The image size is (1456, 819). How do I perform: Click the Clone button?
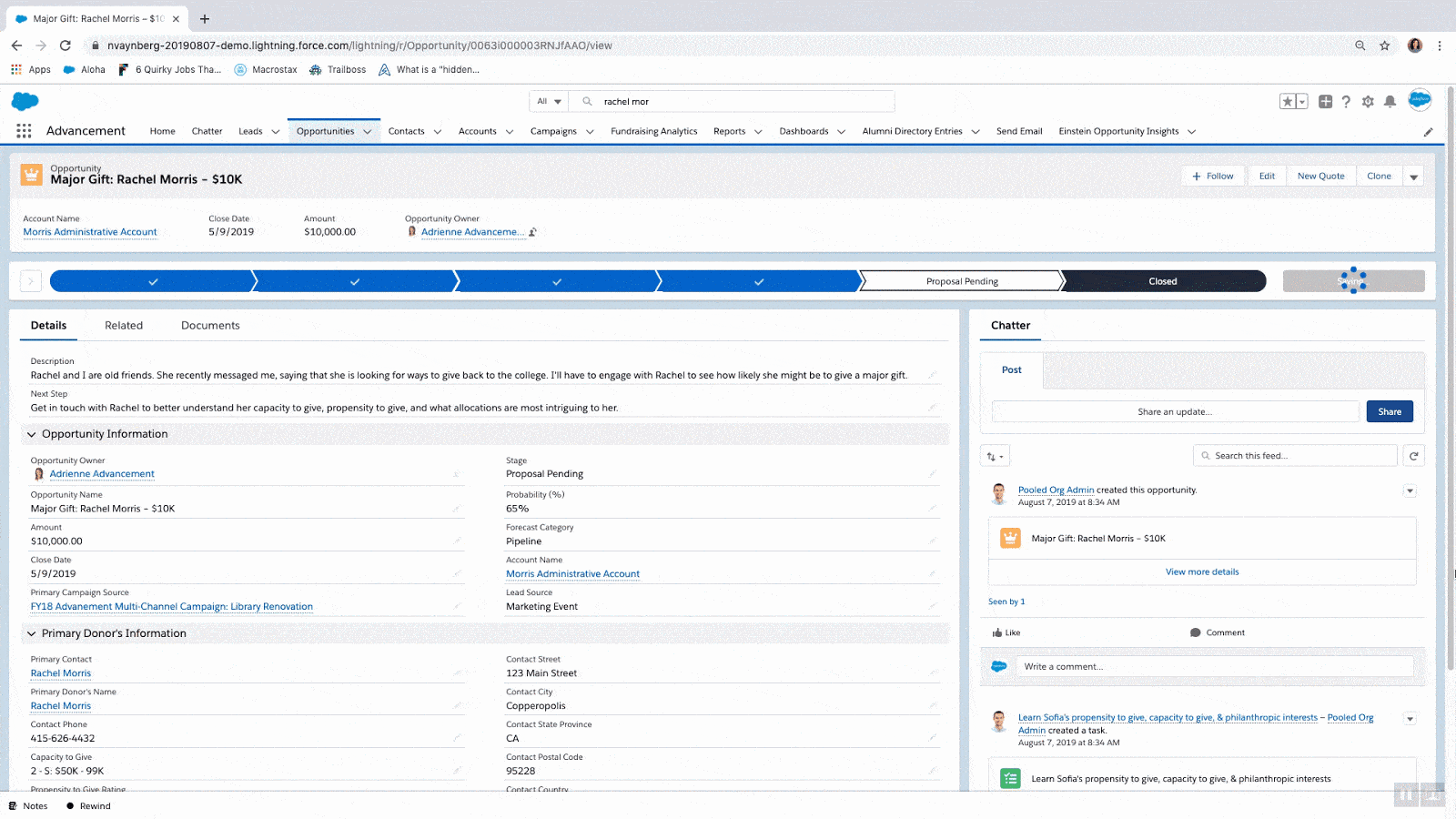1380,177
